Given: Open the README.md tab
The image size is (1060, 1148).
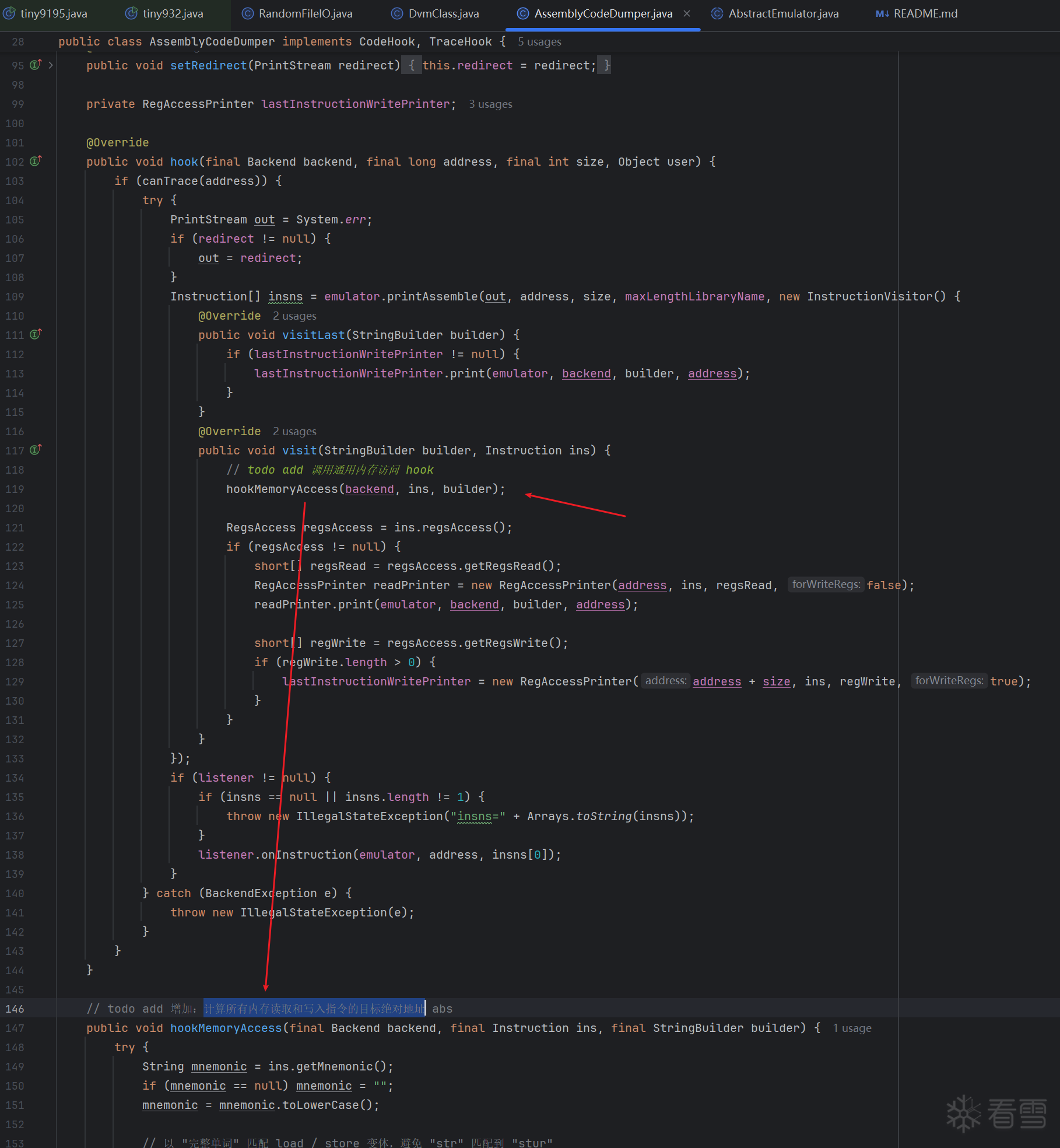Looking at the screenshot, I should pos(917,13).
